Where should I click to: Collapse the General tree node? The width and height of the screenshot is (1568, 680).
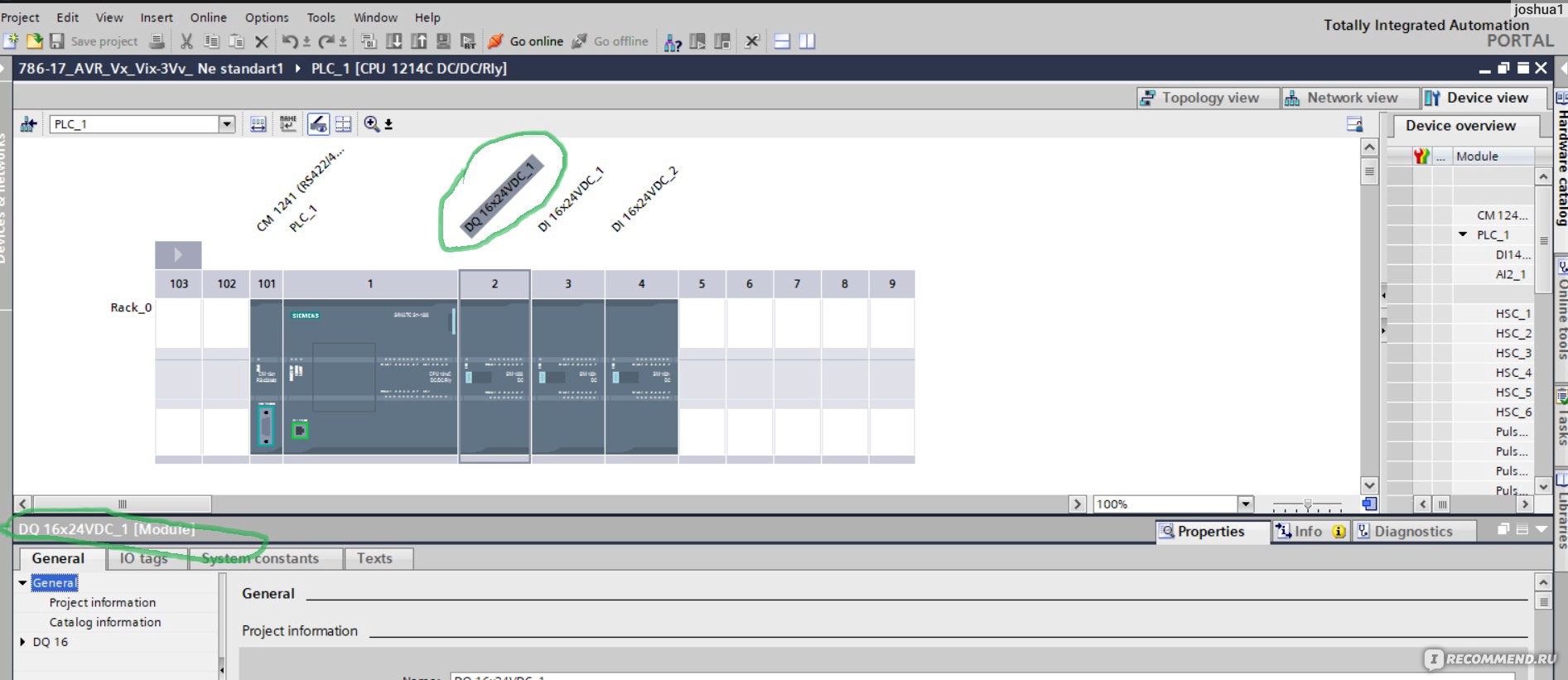22,583
